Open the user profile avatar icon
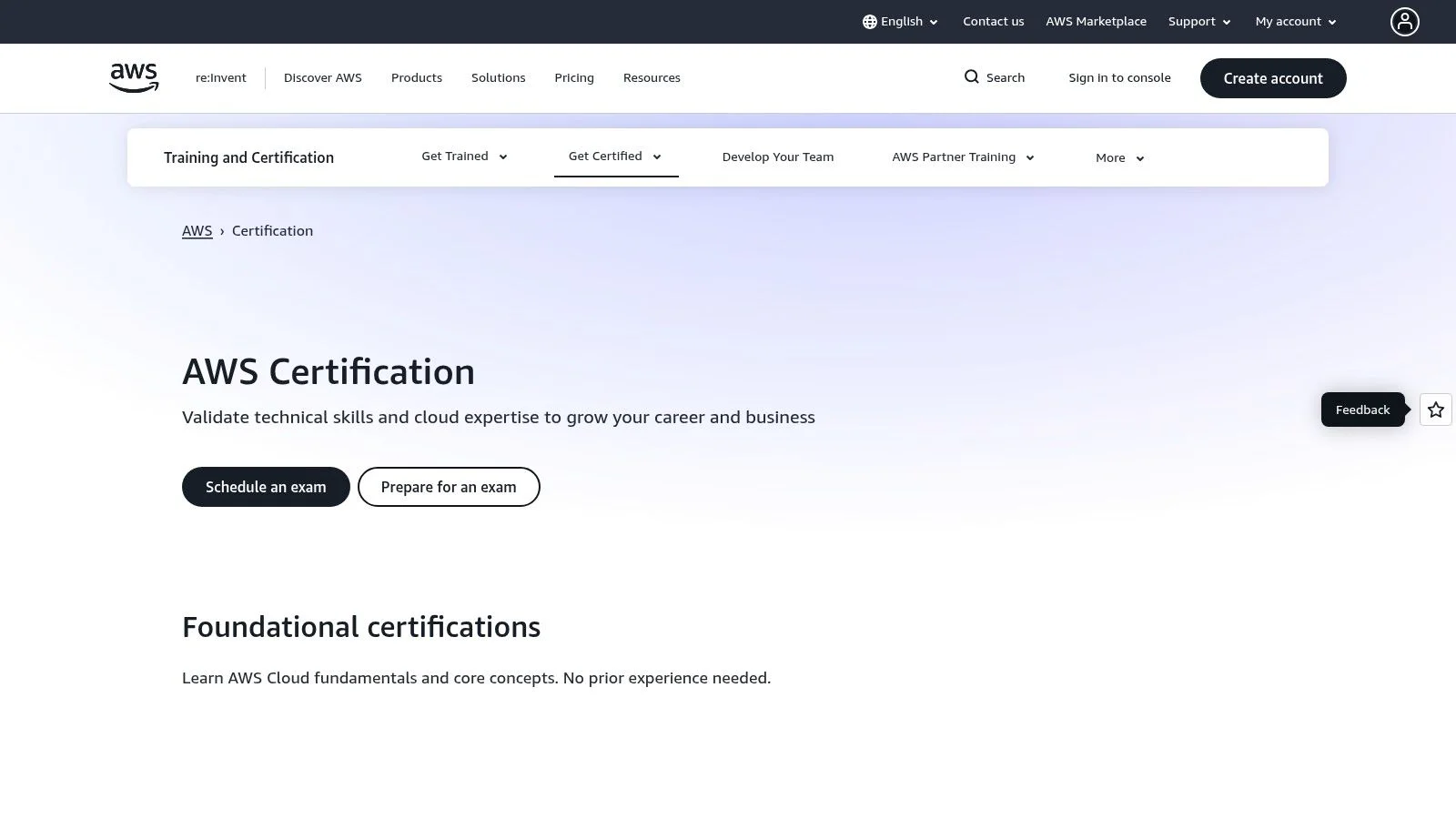The image size is (1456, 819). (x=1404, y=22)
